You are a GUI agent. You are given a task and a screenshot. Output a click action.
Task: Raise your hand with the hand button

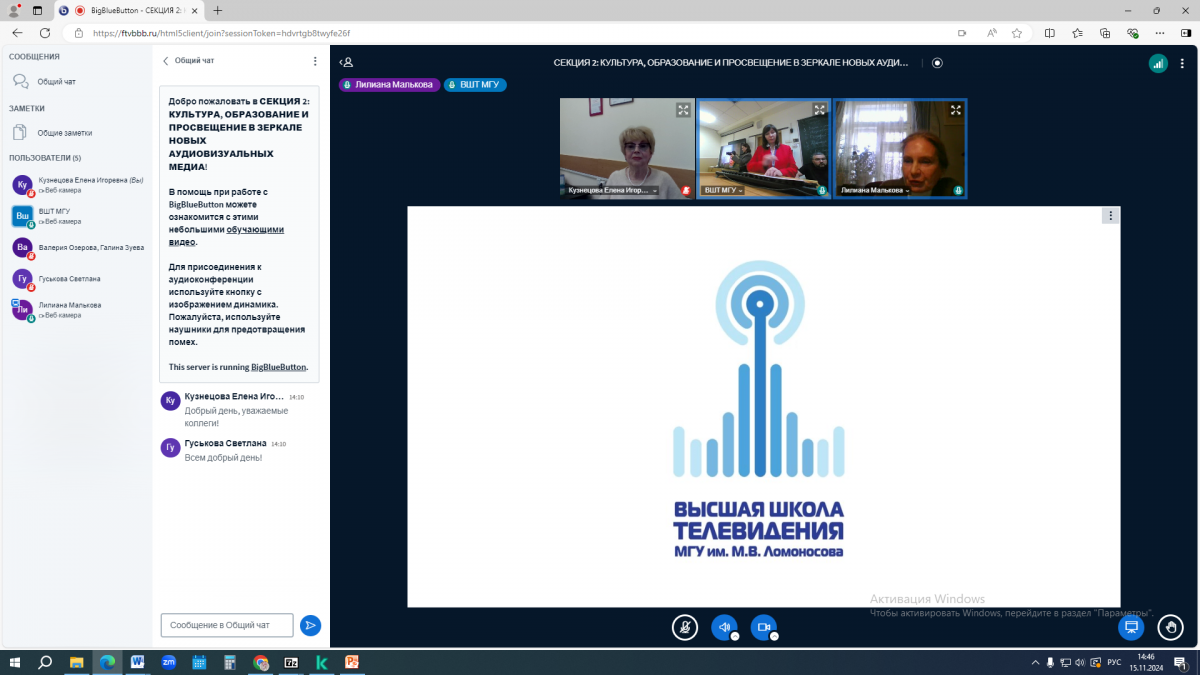tap(1170, 627)
